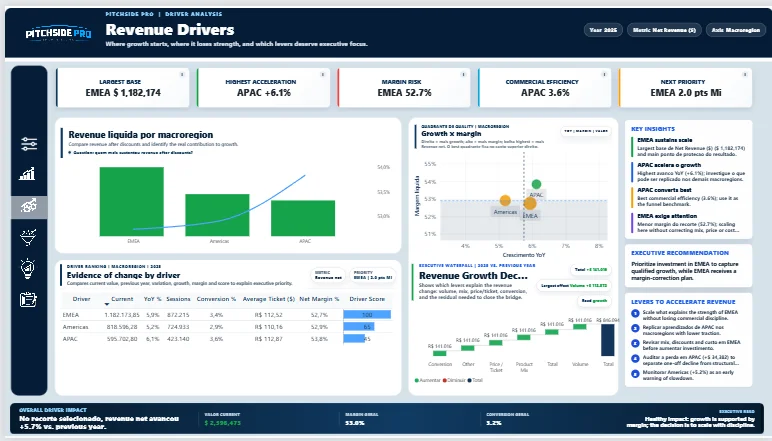772x441 pixels.
Task: Sort table by Net Margin % header
Action: point(319,299)
